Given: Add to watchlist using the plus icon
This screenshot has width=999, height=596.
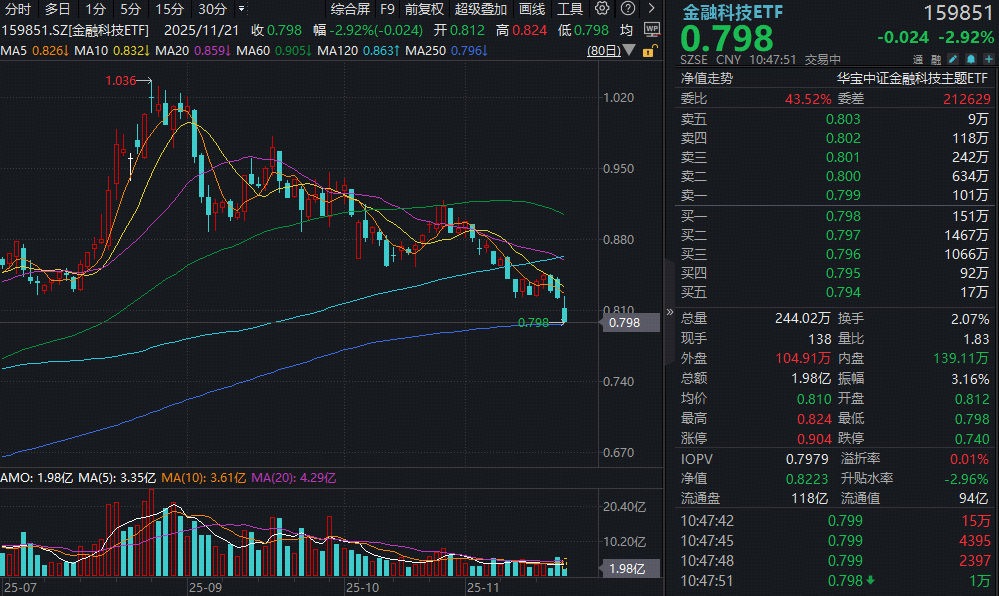Looking at the screenshot, I should (990, 56).
